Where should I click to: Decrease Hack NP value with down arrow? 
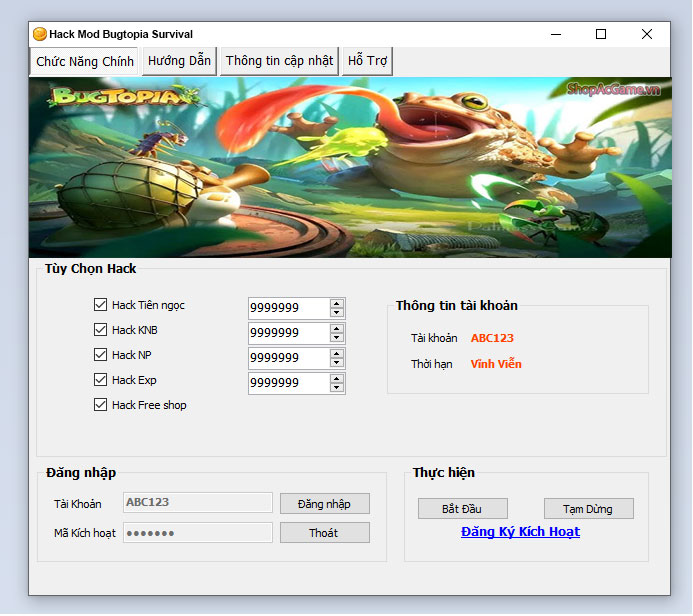(x=337, y=363)
